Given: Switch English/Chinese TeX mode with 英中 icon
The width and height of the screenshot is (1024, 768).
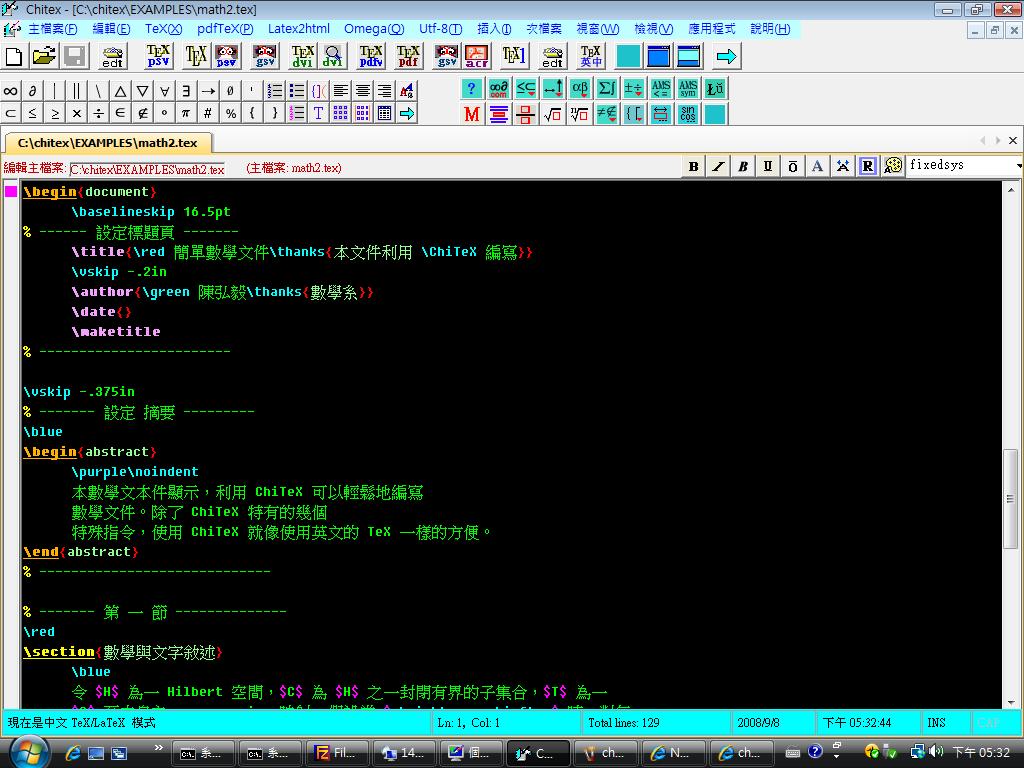Looking at the screenshot, I should (x=591, y=56).
